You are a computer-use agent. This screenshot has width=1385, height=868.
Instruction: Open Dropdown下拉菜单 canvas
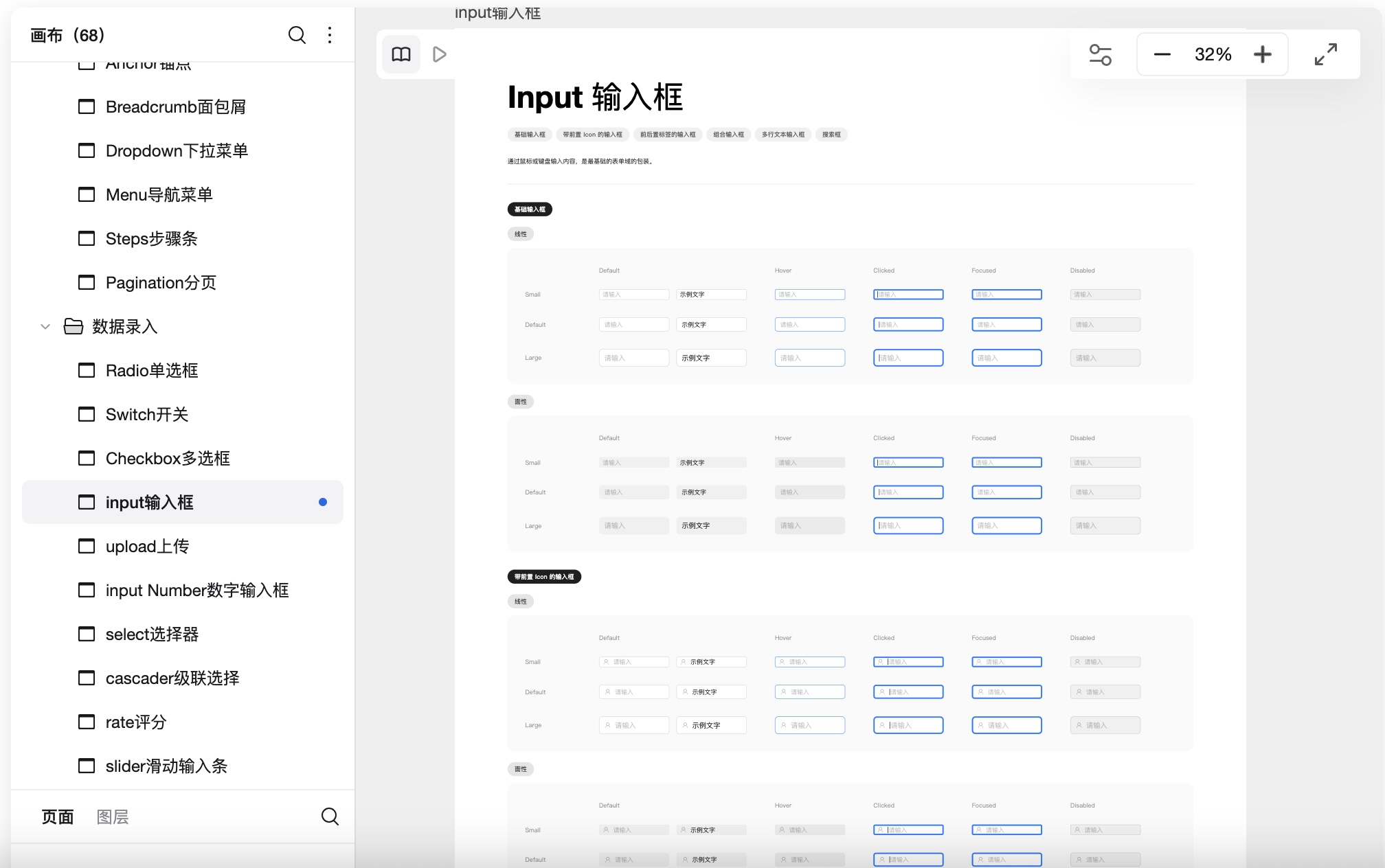(183, 151)
